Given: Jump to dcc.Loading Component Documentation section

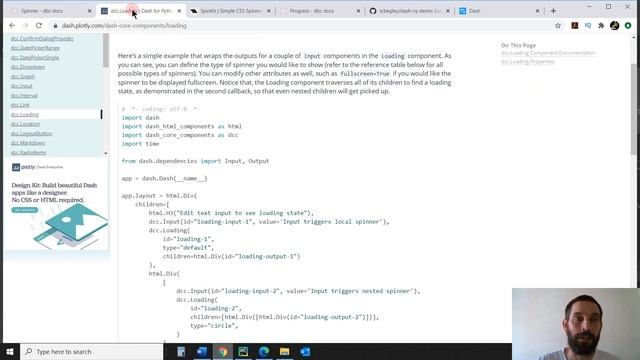Looking at the screenshot, I should pyautogui.click(x=548, y=53).
